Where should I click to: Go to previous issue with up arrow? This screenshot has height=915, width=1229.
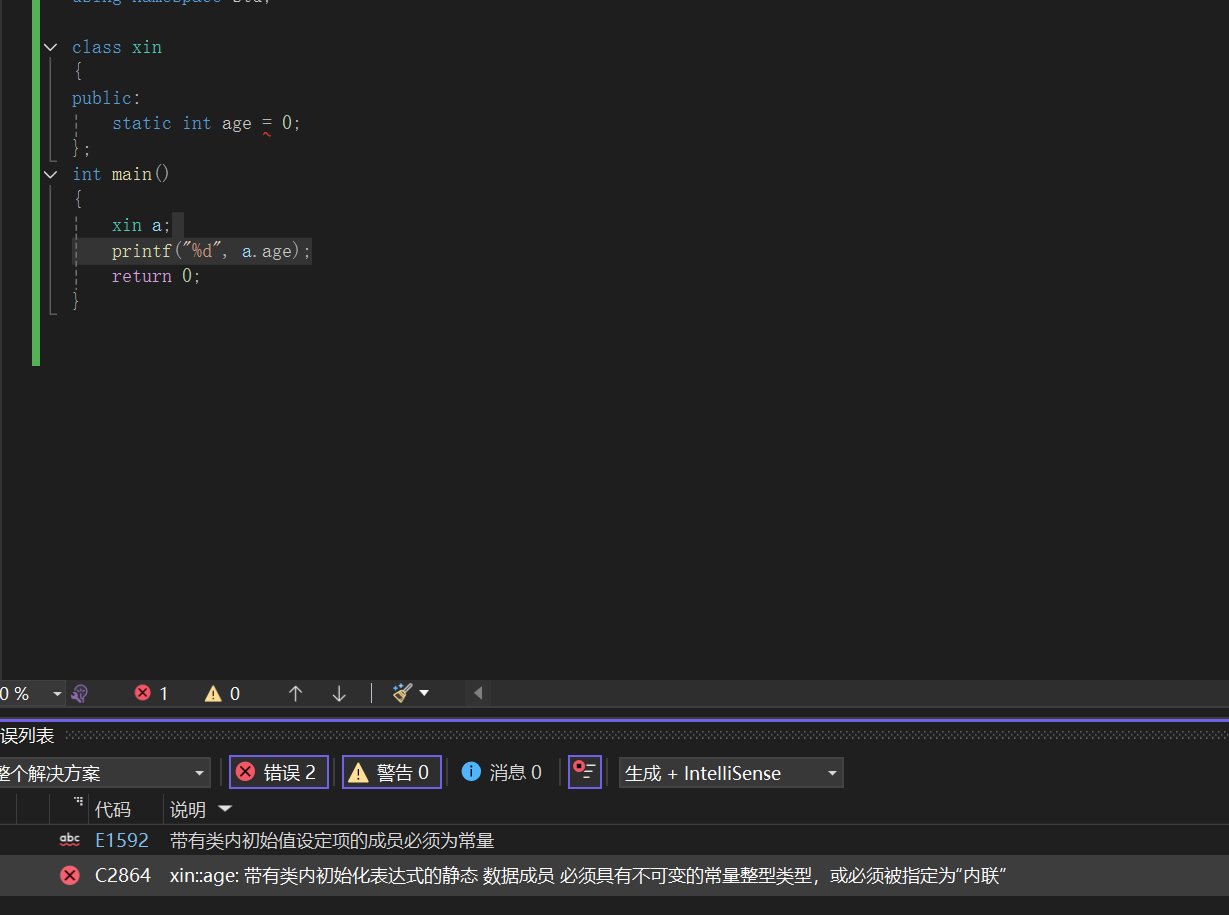point(295,693)
